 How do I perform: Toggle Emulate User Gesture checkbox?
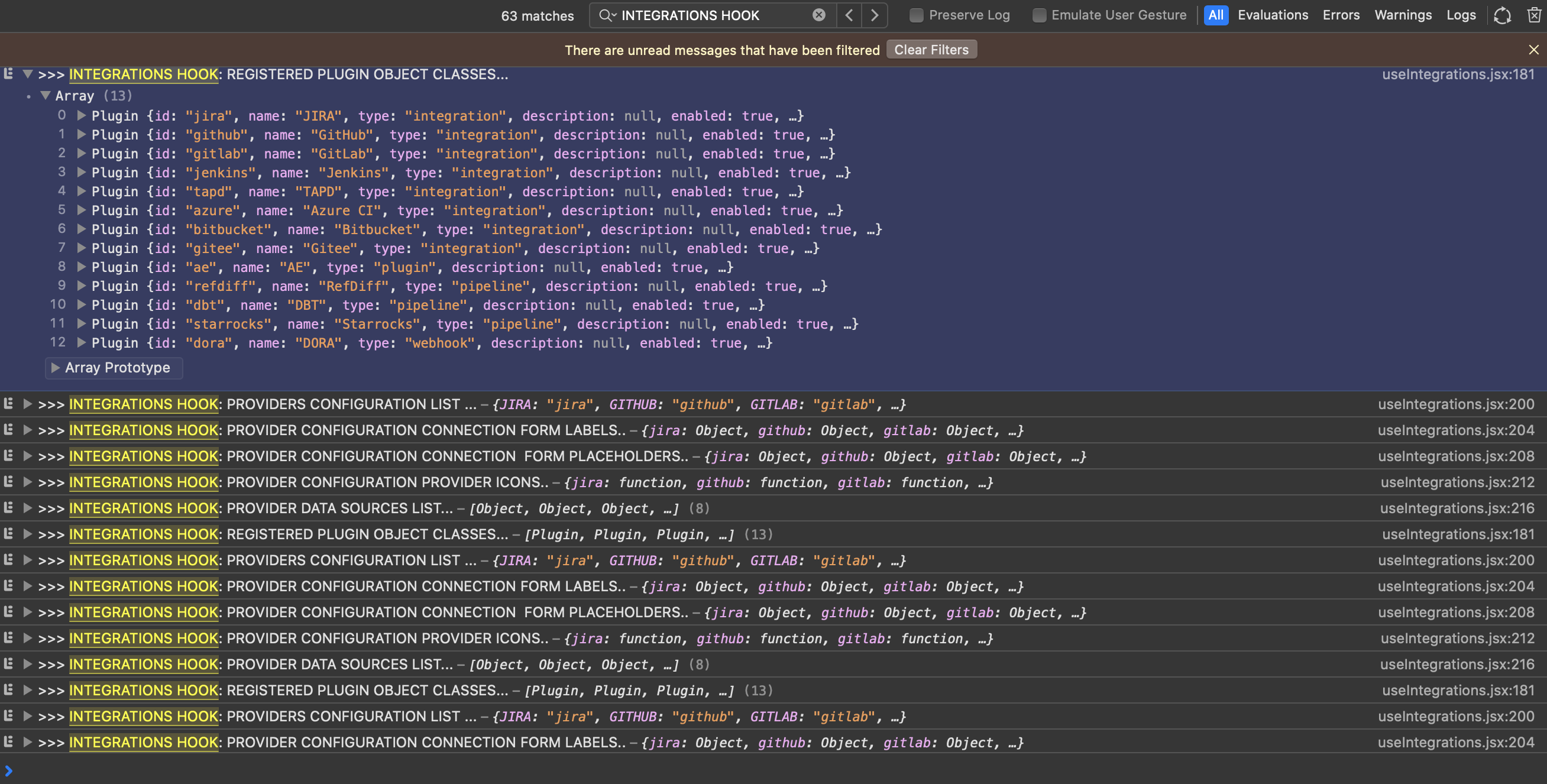coord(1038,15)
